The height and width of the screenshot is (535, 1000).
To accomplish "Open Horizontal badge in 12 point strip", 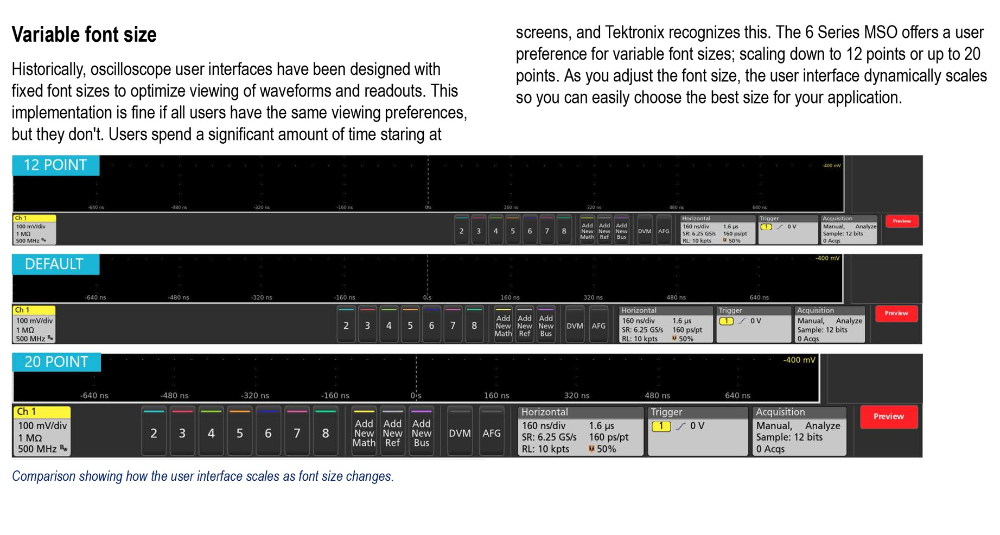I will click(x=717, y=230).
